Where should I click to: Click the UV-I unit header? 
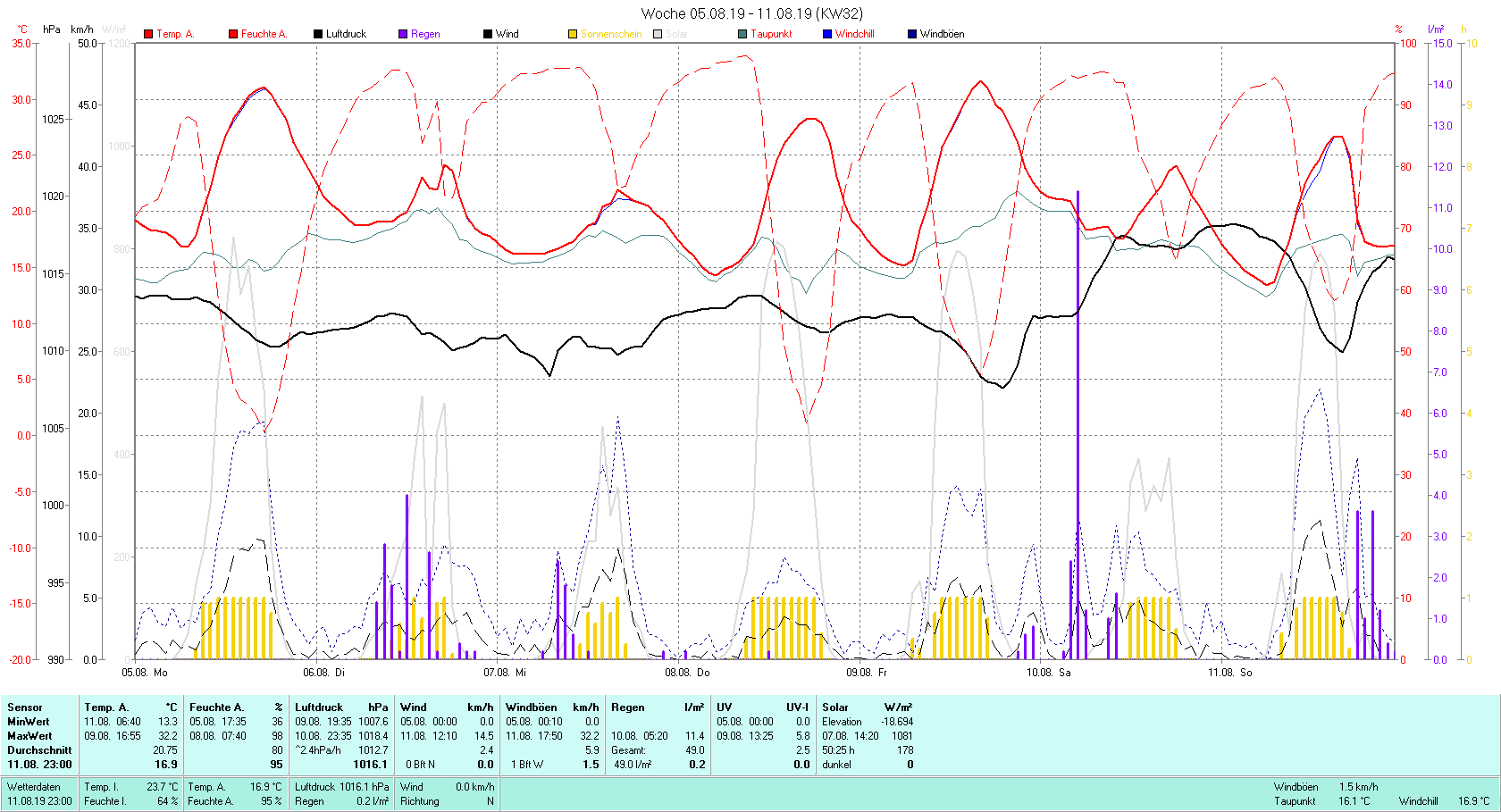coord(797,707)
